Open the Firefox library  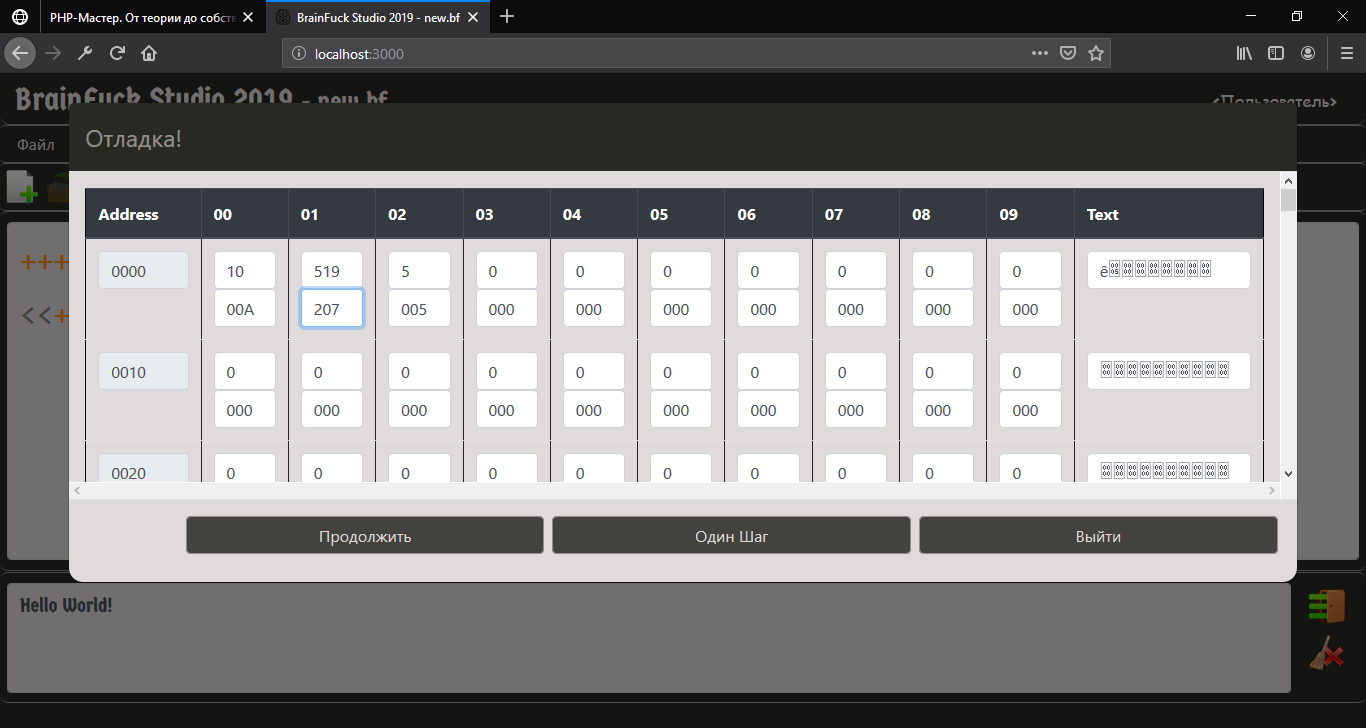coord(1244,53)
